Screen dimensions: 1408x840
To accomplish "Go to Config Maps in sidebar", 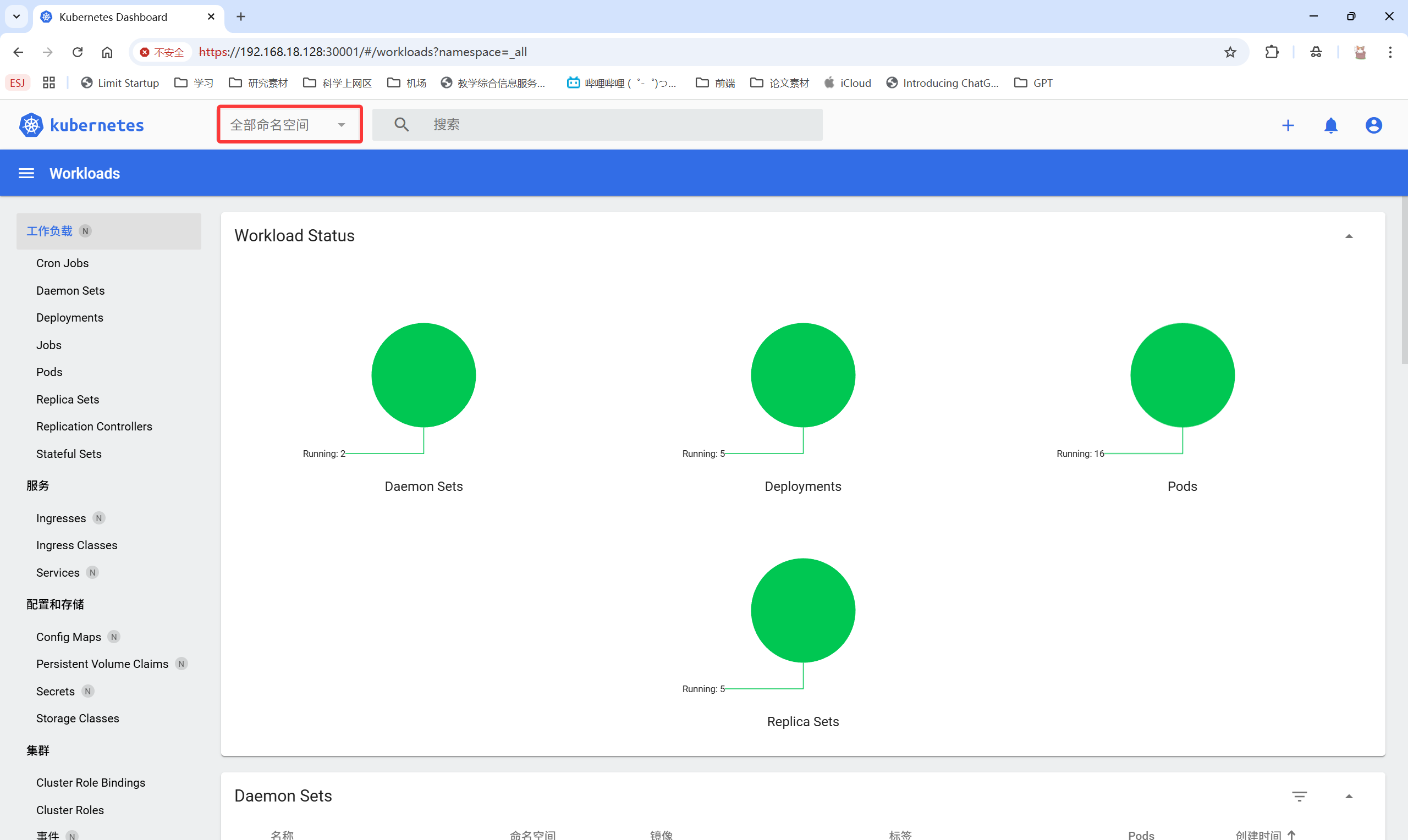I will [x=69, y=637].
